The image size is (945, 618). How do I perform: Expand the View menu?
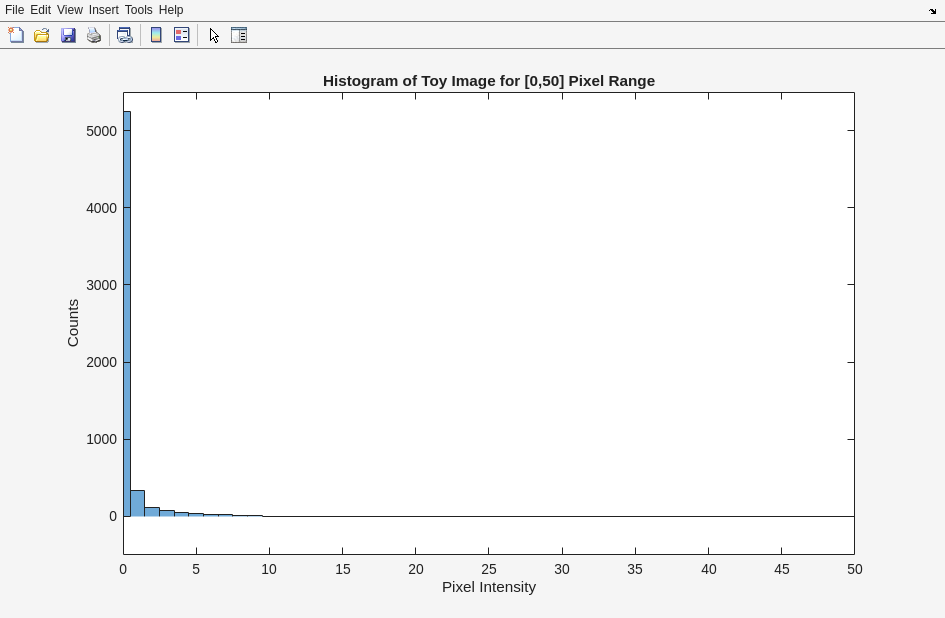(x=70, y=10)
